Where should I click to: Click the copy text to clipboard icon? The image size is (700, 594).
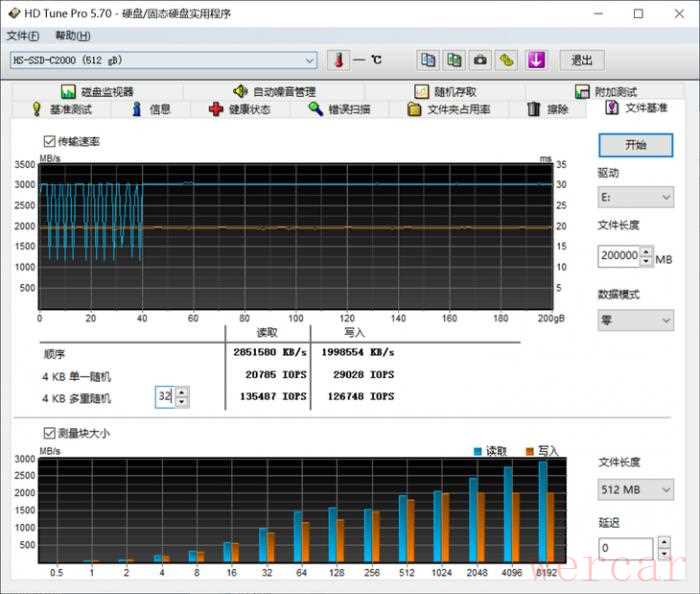(x=428, y=59)
